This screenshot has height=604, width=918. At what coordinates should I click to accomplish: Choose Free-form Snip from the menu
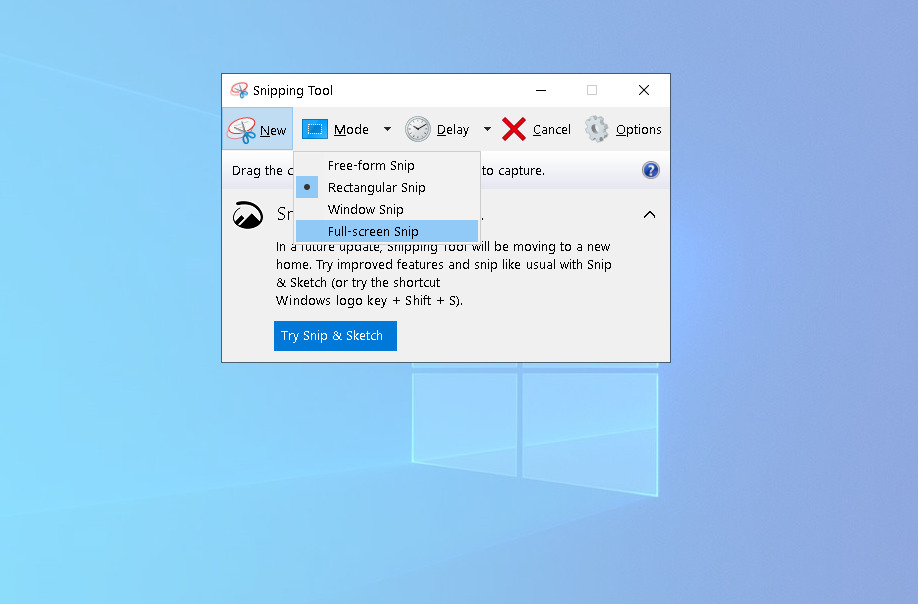(371, 165)
